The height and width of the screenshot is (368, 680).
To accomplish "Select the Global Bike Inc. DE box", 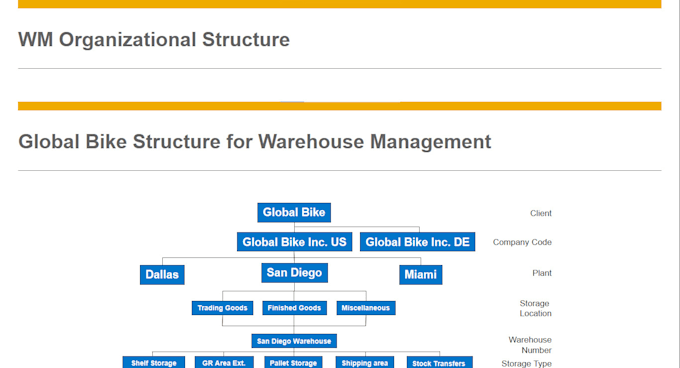I will coord(418,242).
